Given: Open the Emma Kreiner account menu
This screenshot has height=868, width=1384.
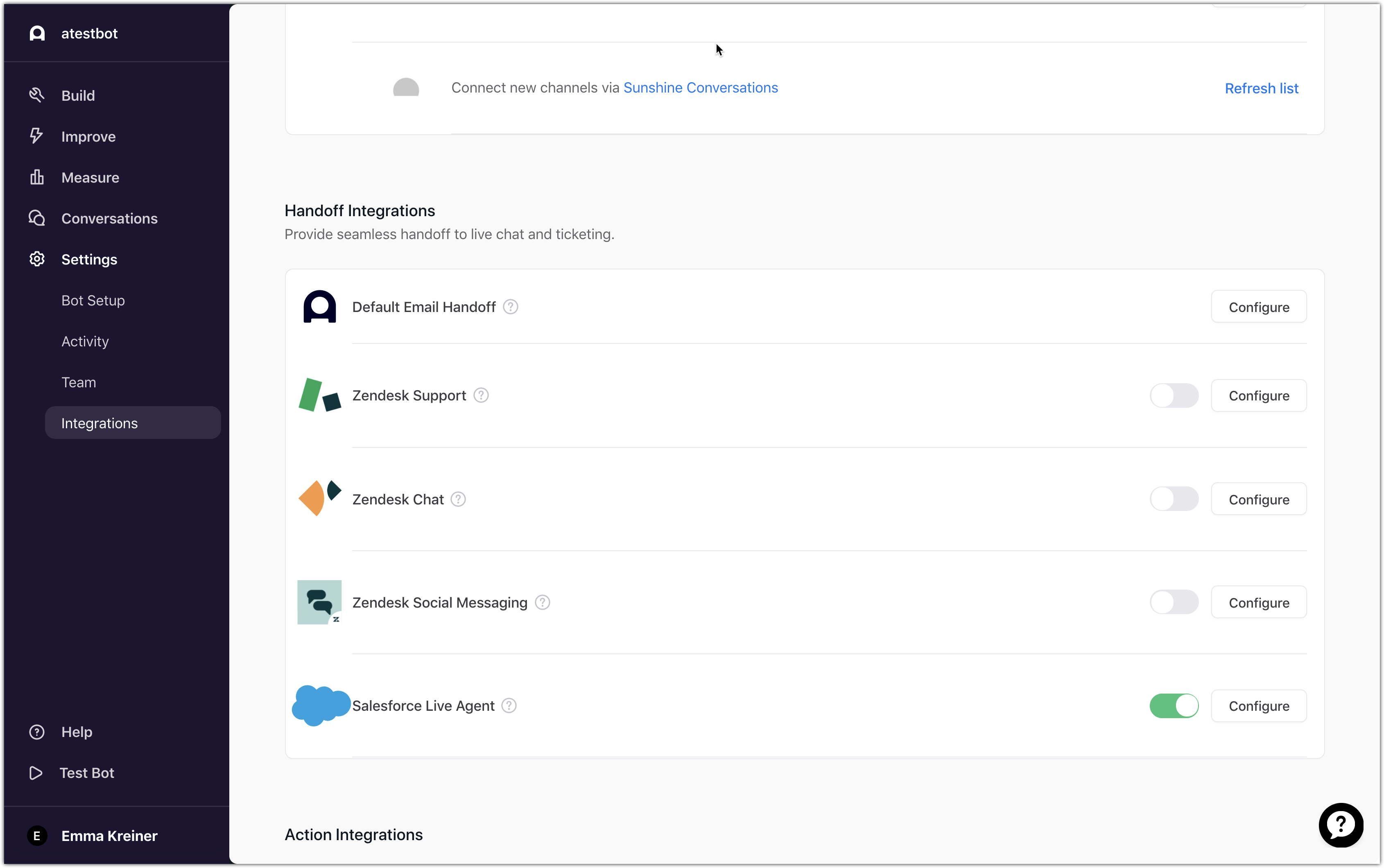Looking at the screenshot, I should point(109,835).
